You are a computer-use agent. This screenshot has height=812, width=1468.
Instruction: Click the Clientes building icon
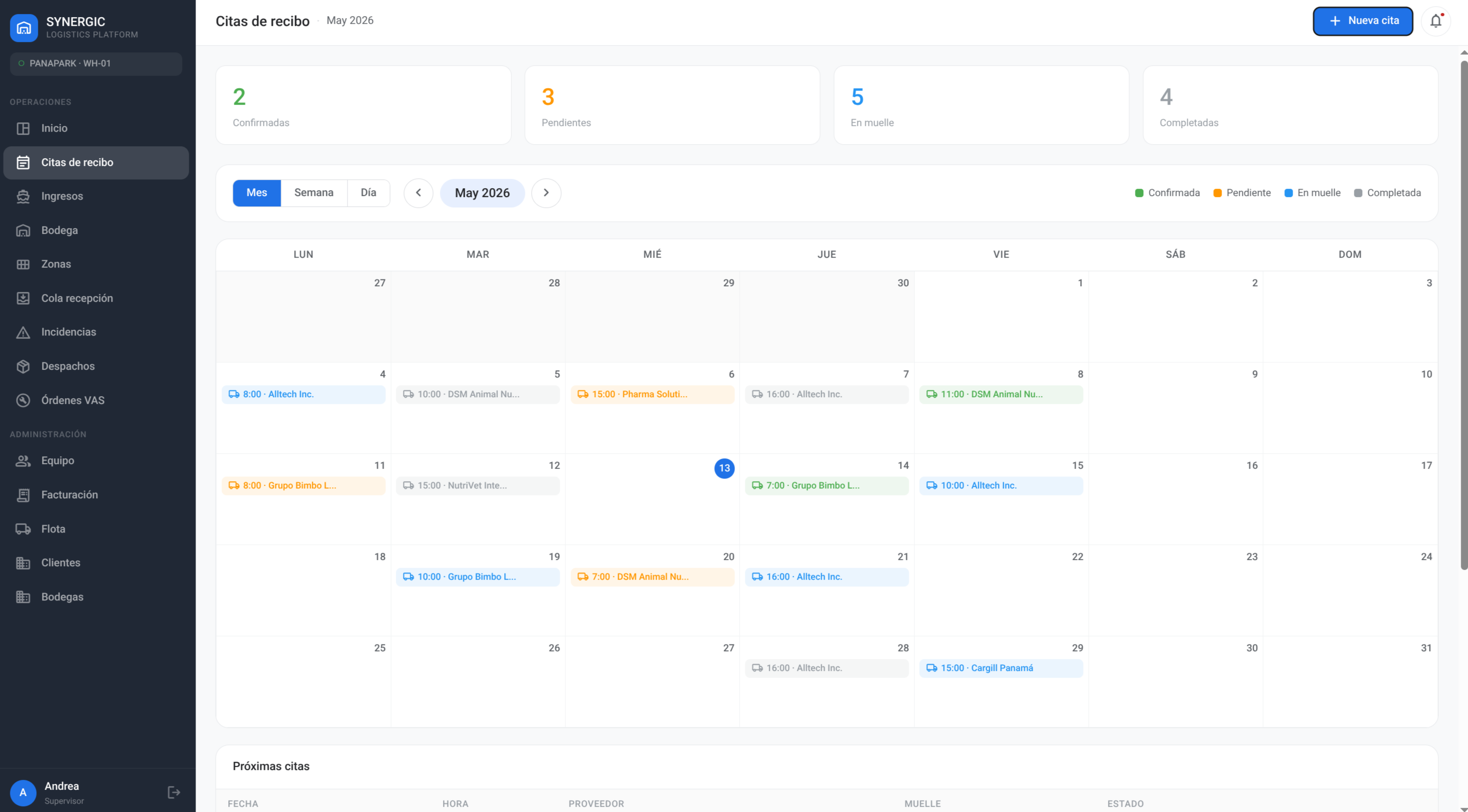tap(23, 563)
